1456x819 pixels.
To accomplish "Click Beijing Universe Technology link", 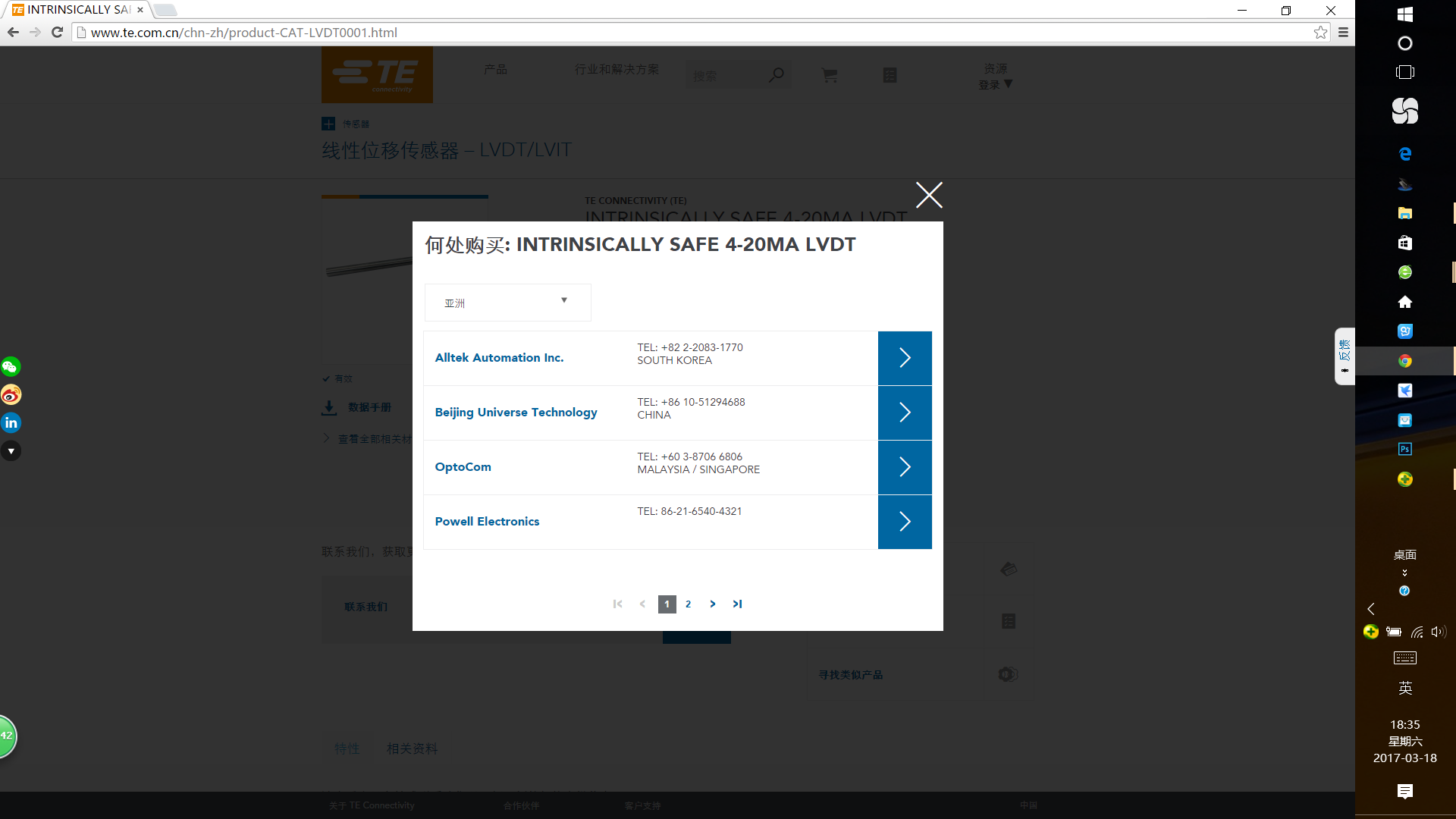I will coord(516,412).
